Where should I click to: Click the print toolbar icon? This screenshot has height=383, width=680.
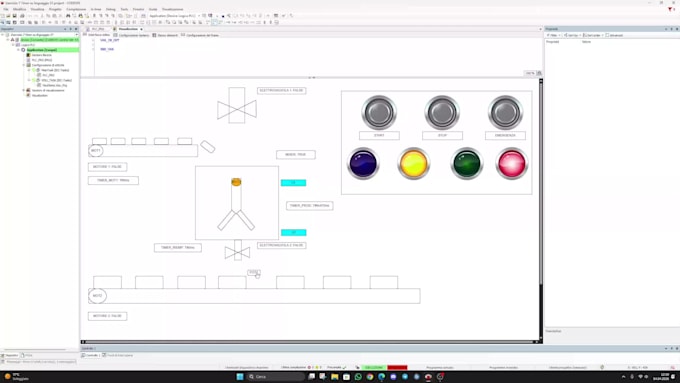[22, 16]
